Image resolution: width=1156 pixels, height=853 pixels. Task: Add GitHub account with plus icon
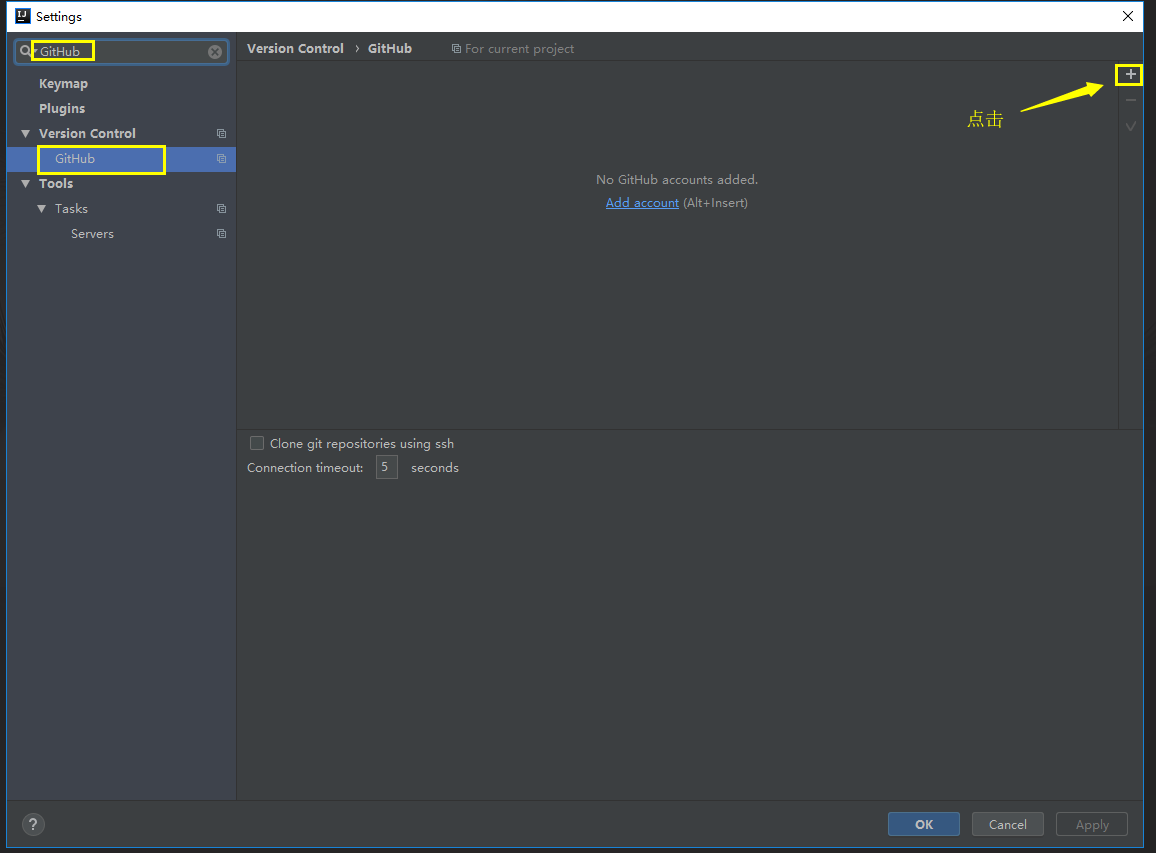(x=1130, y=74)
